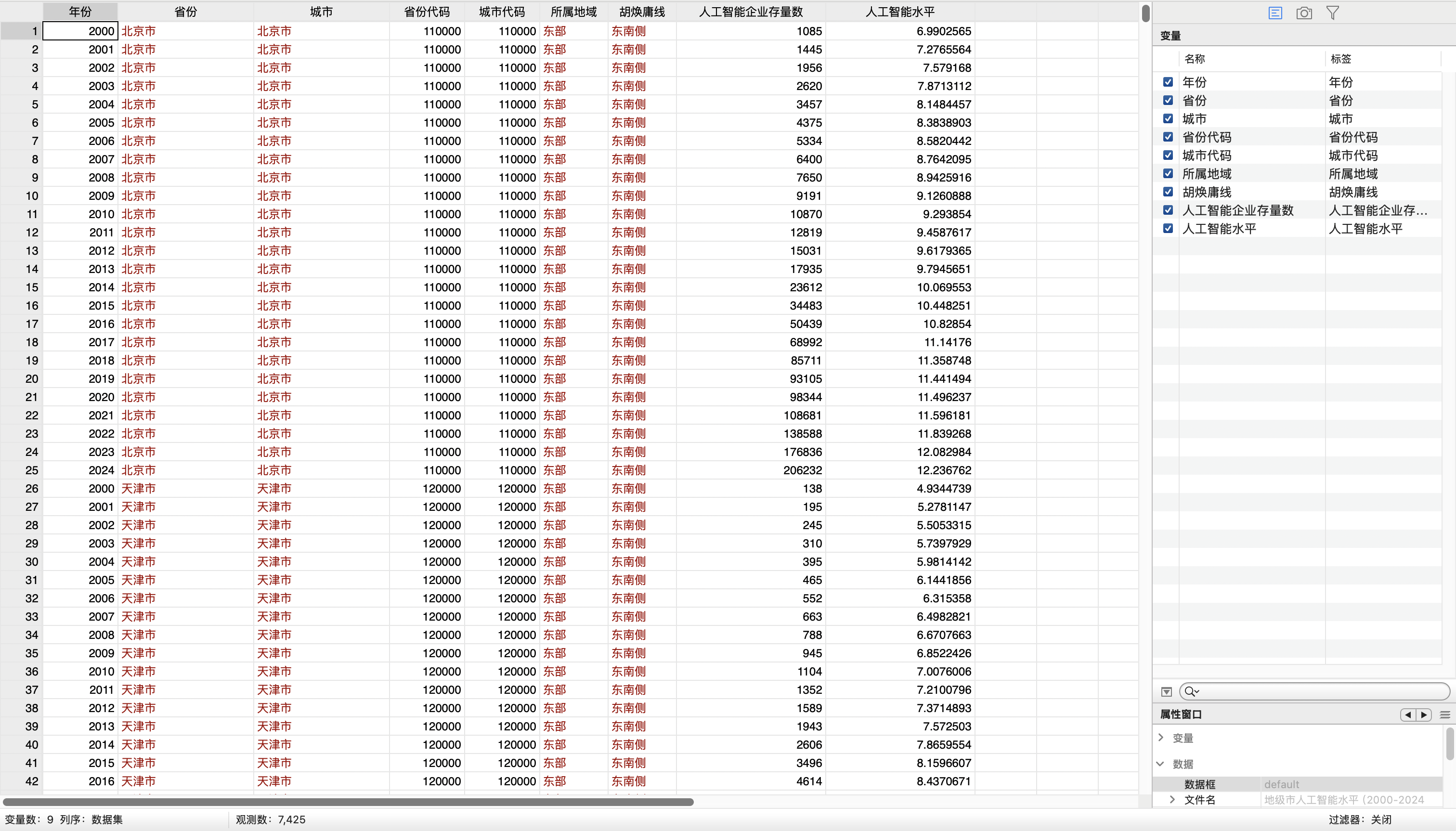Uncheck the 人工智能水平 variable checkbox
Image resolution: width=1456 pixels, height=831 pixels.
point(1168,228)
